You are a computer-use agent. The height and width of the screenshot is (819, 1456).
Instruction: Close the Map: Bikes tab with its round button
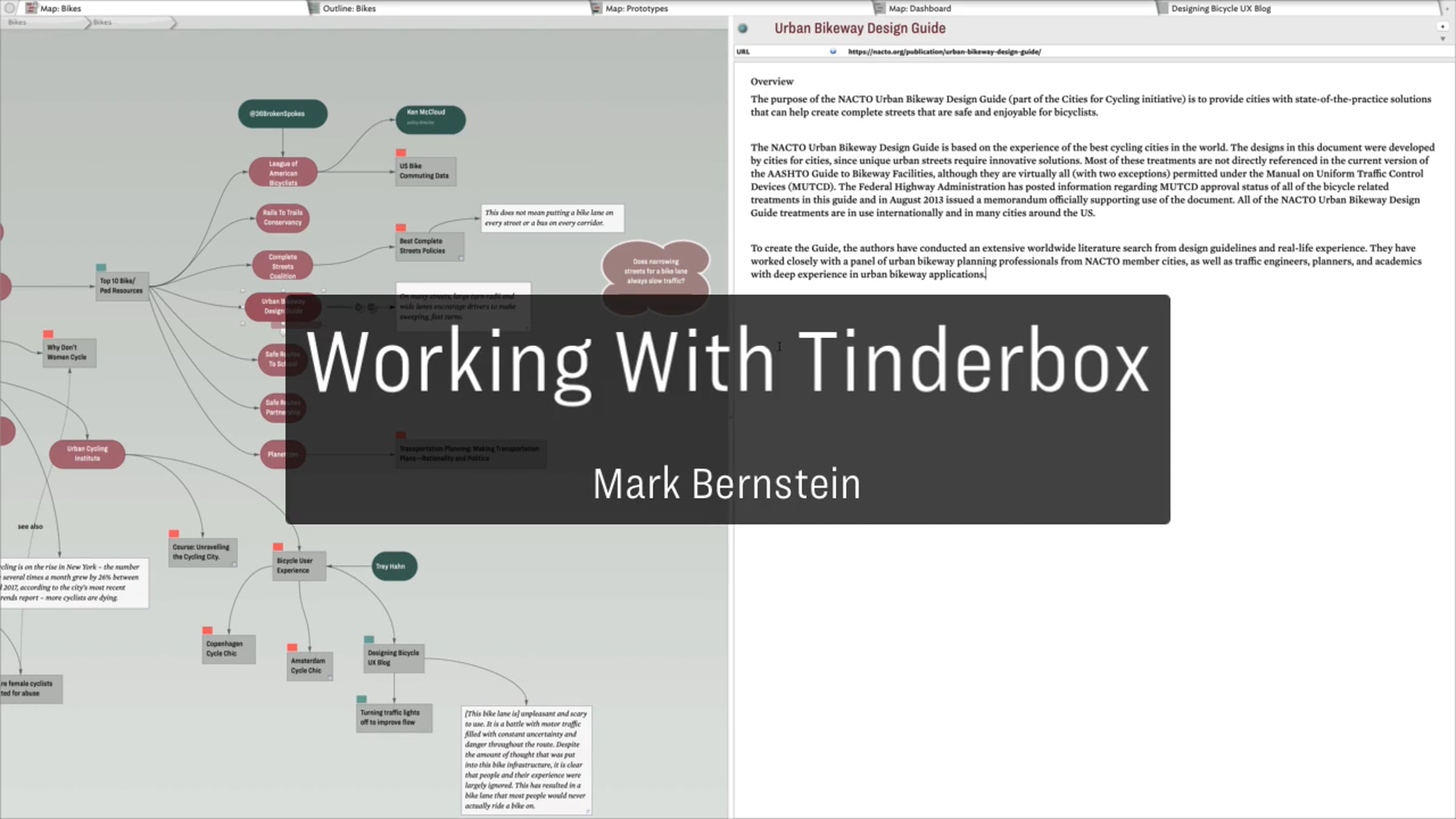(x=10, y=8)
